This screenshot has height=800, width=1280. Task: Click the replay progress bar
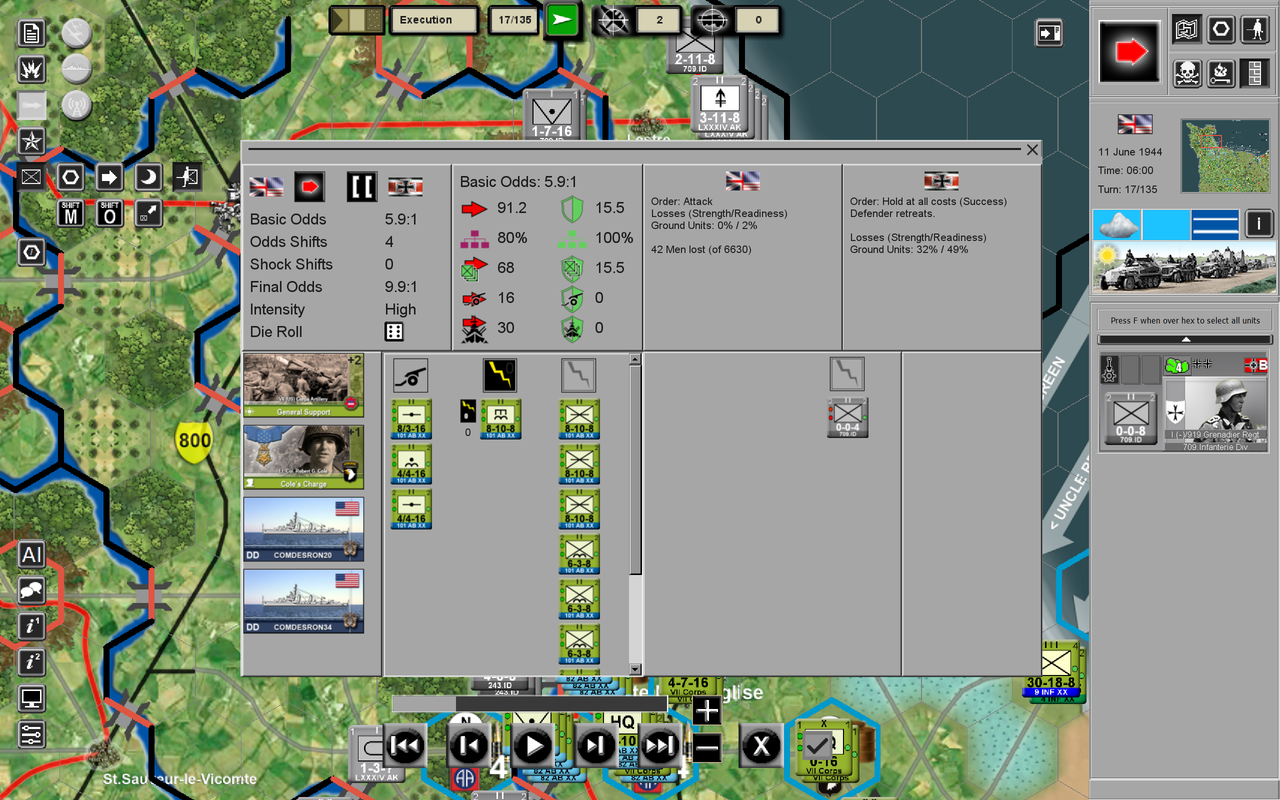(x=530, y=704)
